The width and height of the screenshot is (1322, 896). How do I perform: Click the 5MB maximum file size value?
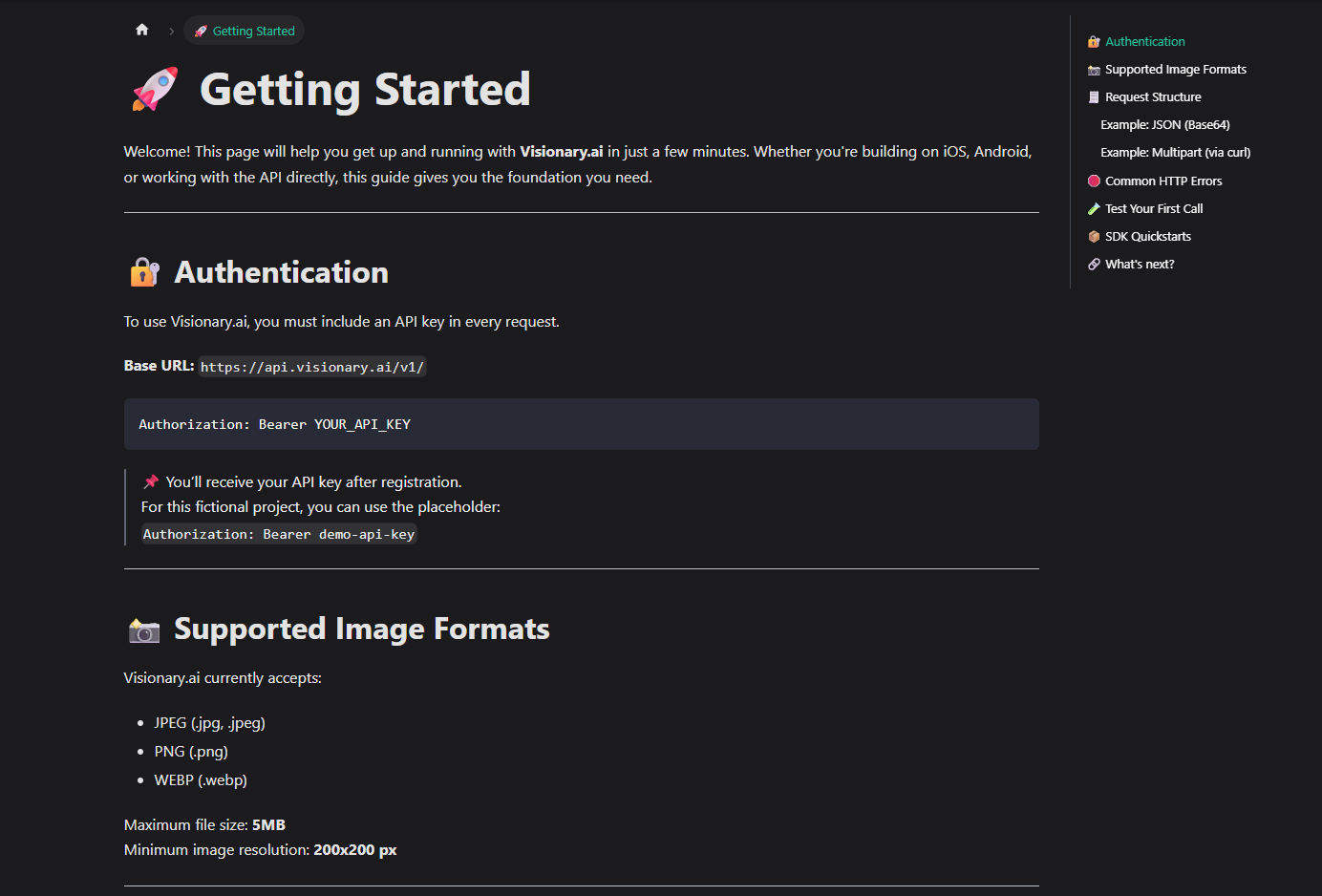click(x=268, y=825)
